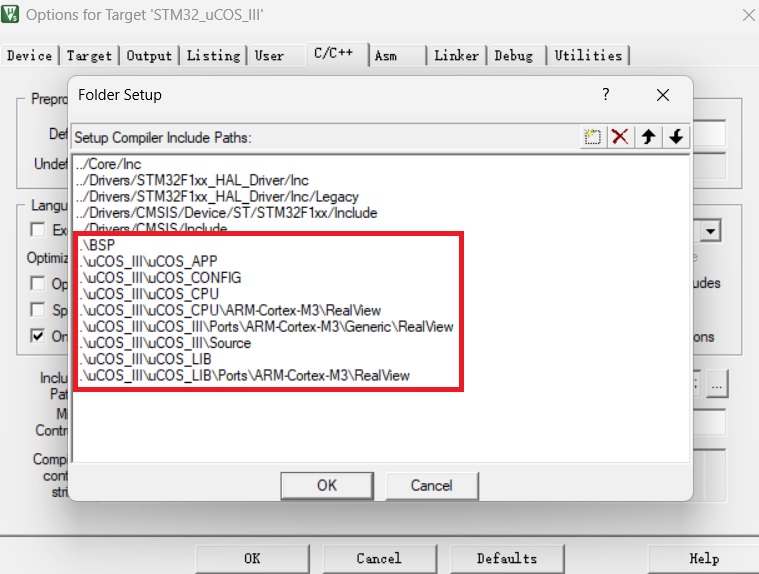
Task: Select the .\uCOS_III\uCOS_CPU path
Action: tap(149, 294)
